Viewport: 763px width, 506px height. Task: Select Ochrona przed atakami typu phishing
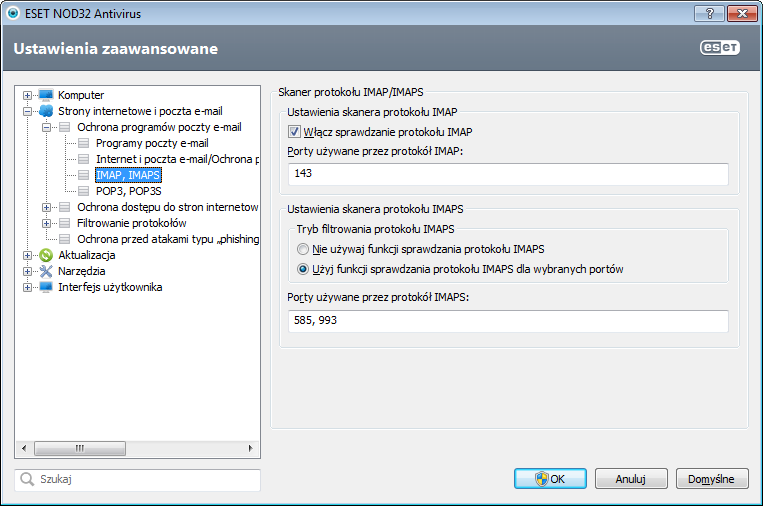168,239
